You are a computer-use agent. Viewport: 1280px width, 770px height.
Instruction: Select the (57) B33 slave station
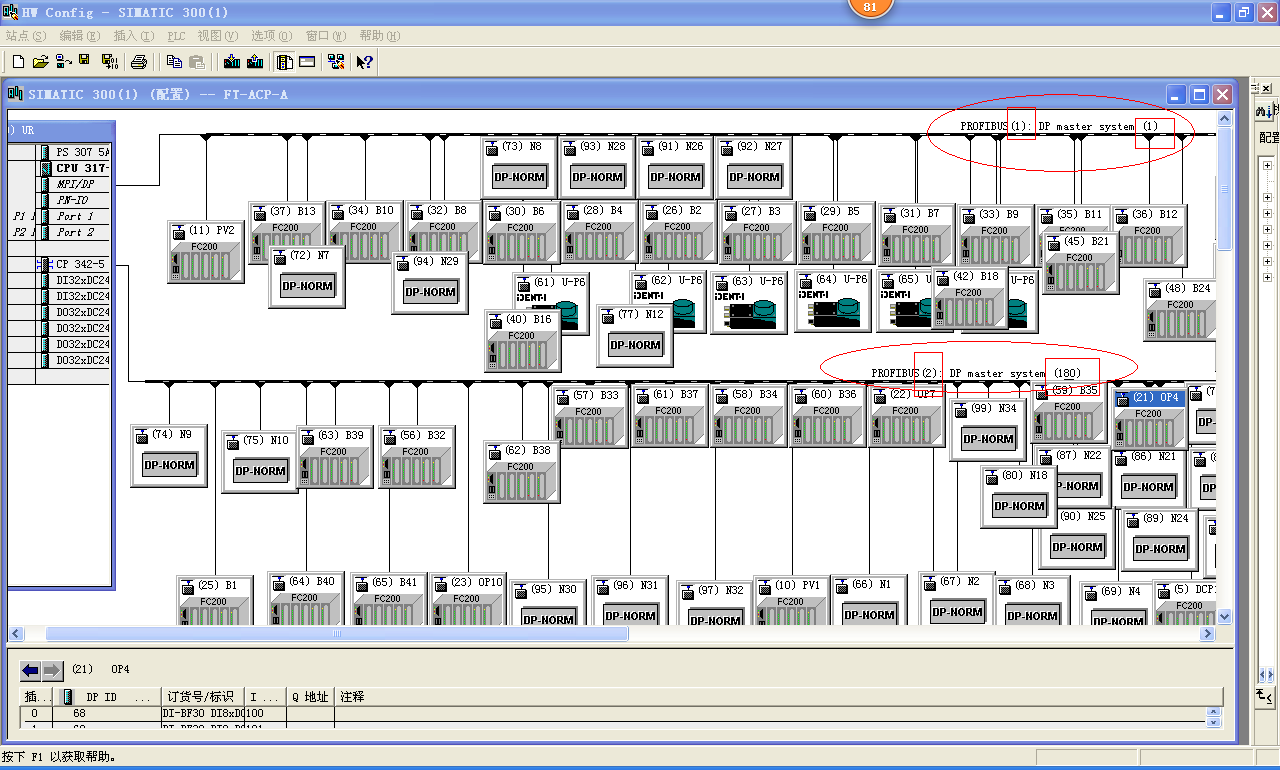pyautogui.click(x=589, y=417)
